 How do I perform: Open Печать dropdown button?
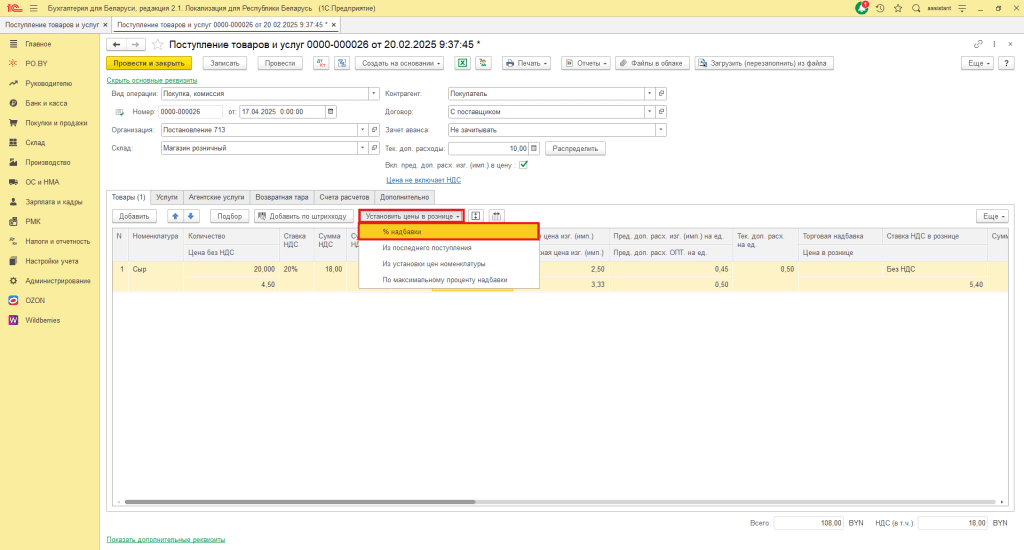[526, 63]
